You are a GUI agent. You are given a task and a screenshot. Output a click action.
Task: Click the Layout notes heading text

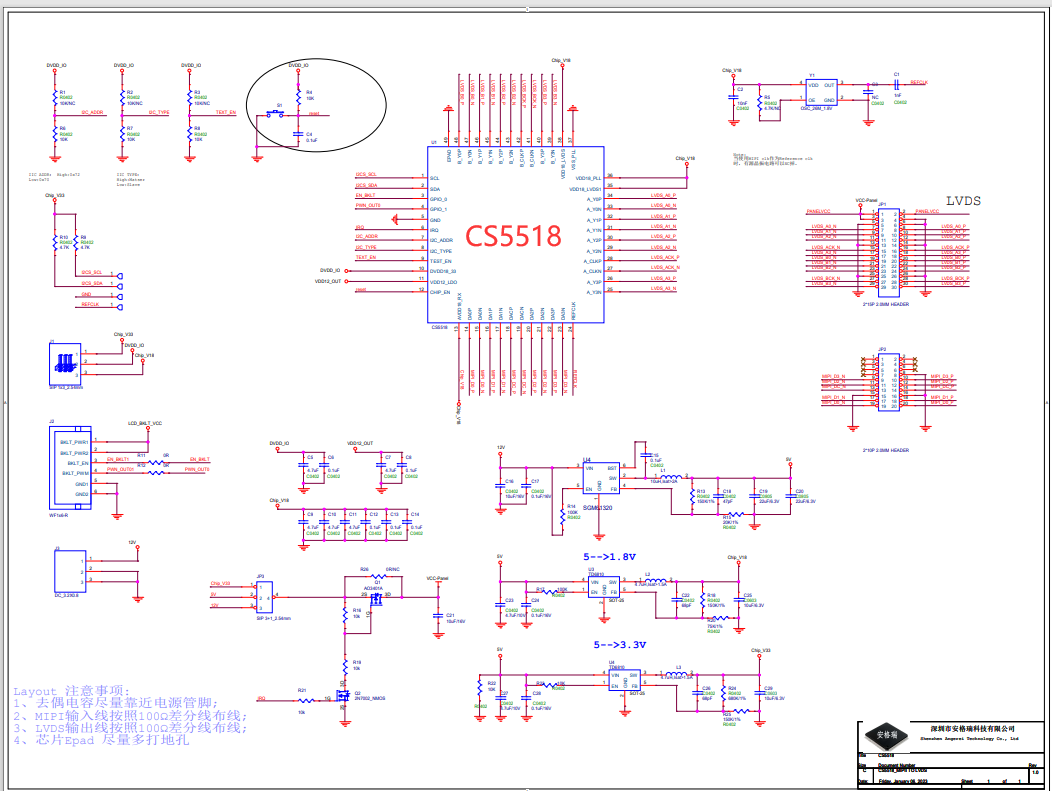(x=72, y=691)
